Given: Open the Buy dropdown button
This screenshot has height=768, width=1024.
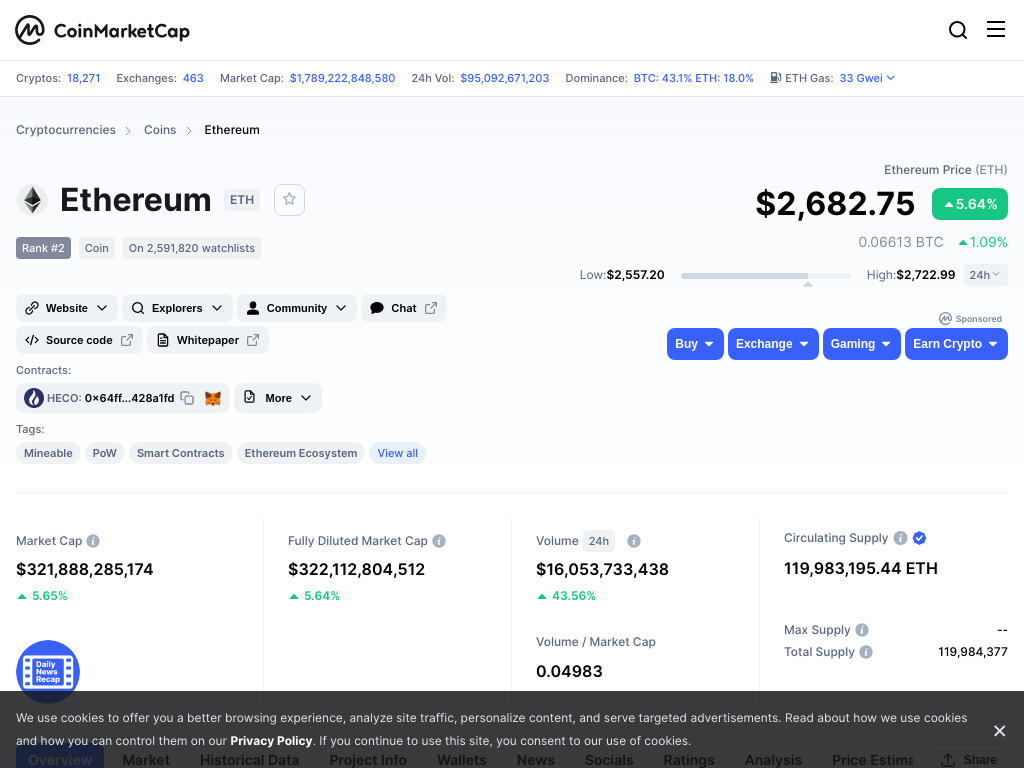Looking at the screenshot, I should tap(695, 344).
